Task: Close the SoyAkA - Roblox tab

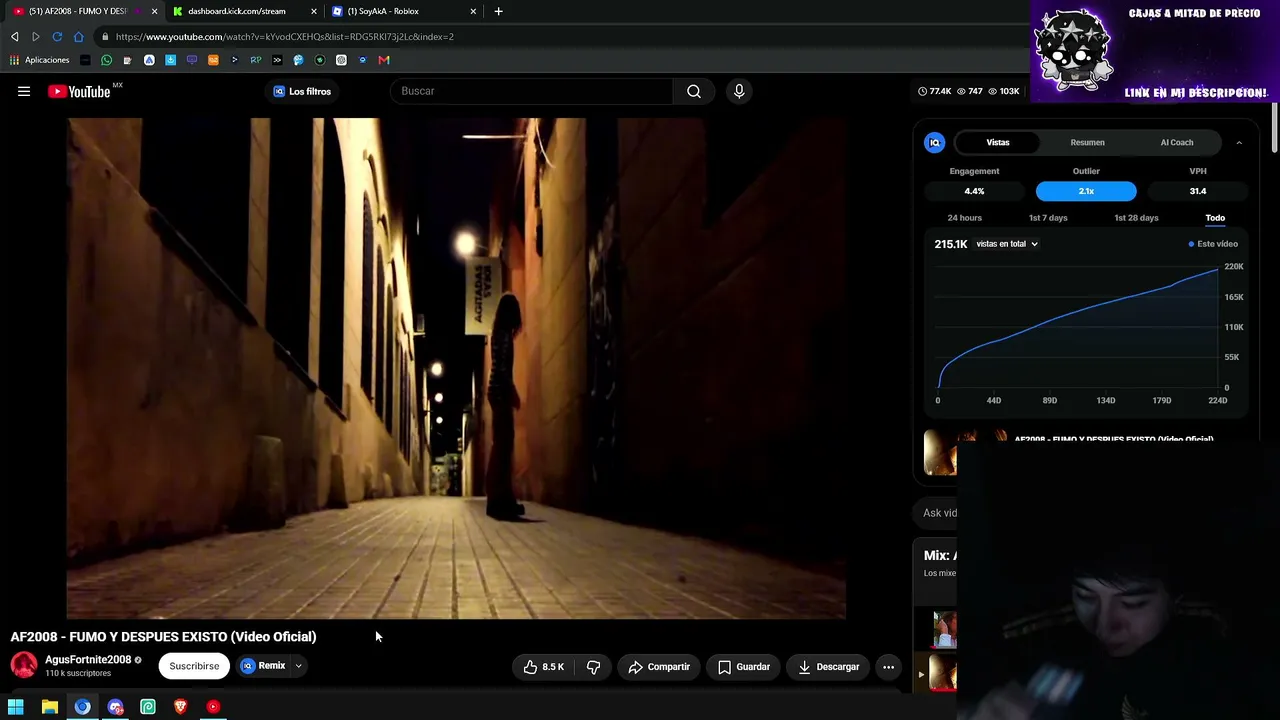Action: 473,11
